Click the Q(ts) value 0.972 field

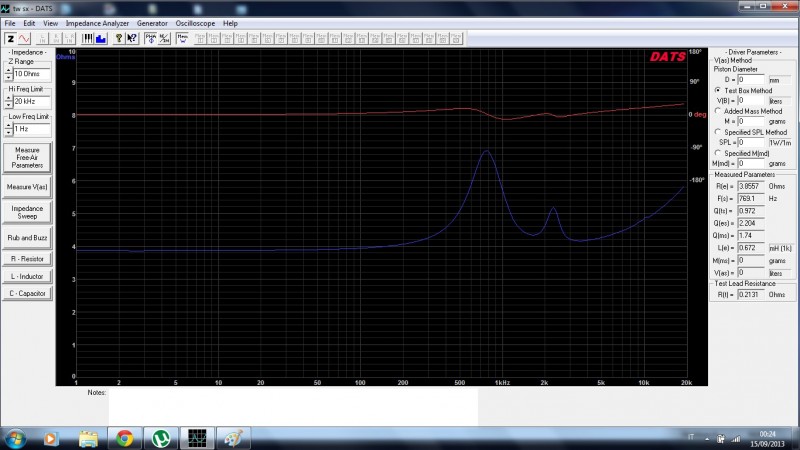pyautogui.click(x=751, y=211)
